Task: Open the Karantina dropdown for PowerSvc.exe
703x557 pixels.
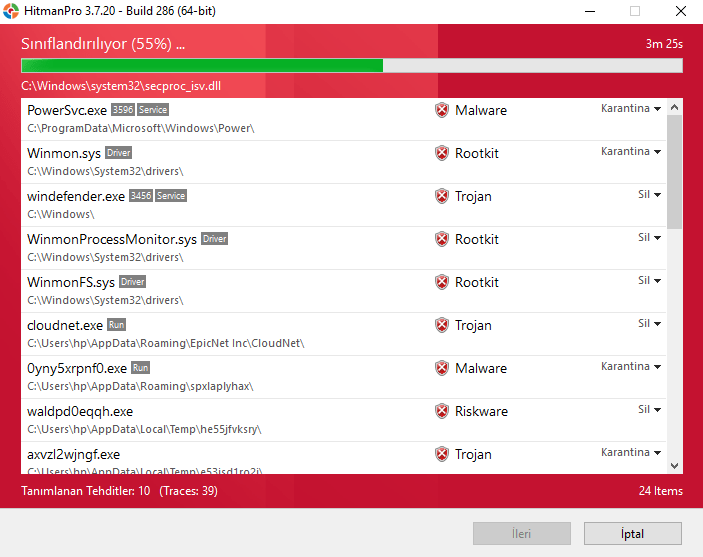Action: pyautogui.click(x=631, y=109)
